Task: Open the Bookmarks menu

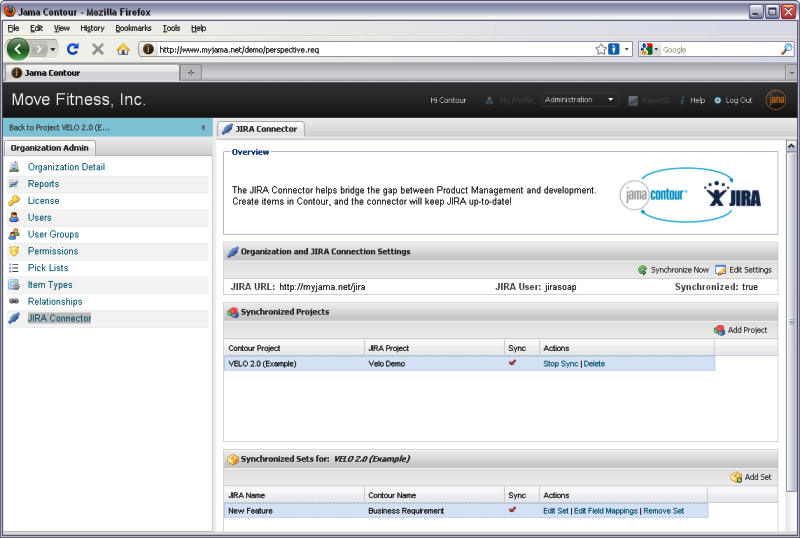Action: (133, 28)
